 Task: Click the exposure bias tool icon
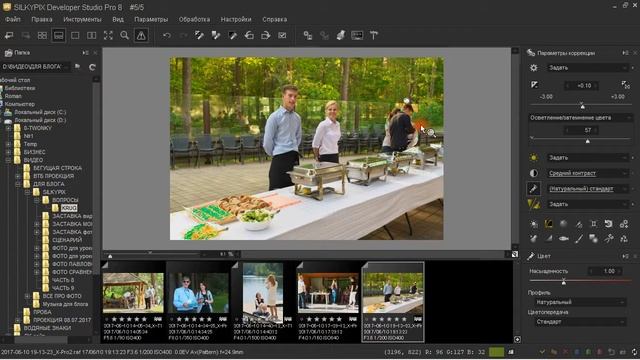click(534, 85)
